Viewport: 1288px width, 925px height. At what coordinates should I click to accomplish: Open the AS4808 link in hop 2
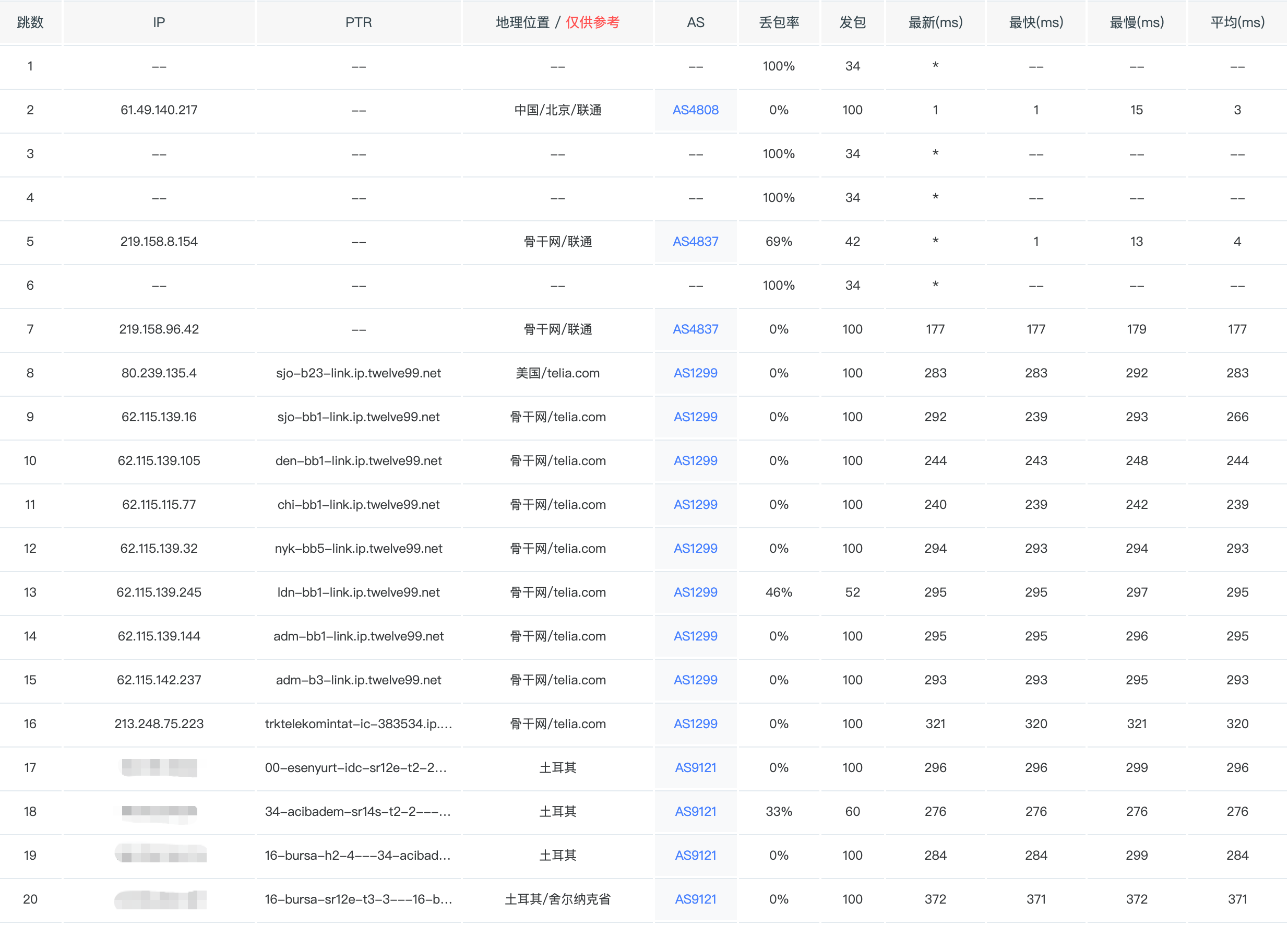click(695, 110)
